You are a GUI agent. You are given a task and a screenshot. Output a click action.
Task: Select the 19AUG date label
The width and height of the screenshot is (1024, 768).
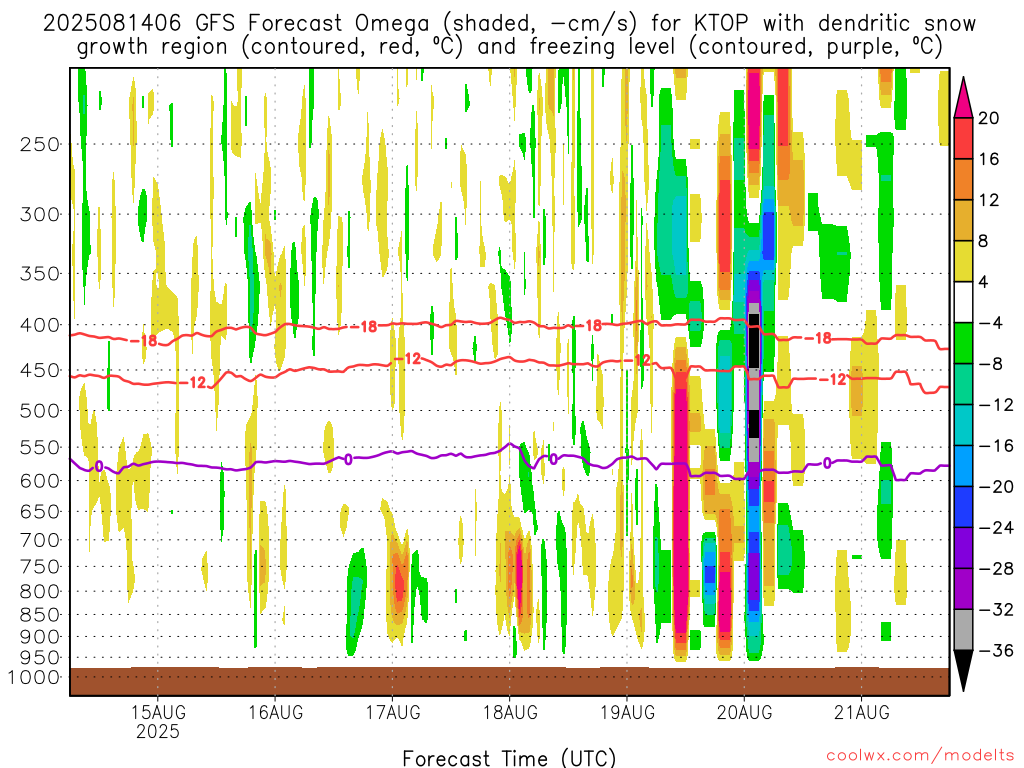(627, 712)
